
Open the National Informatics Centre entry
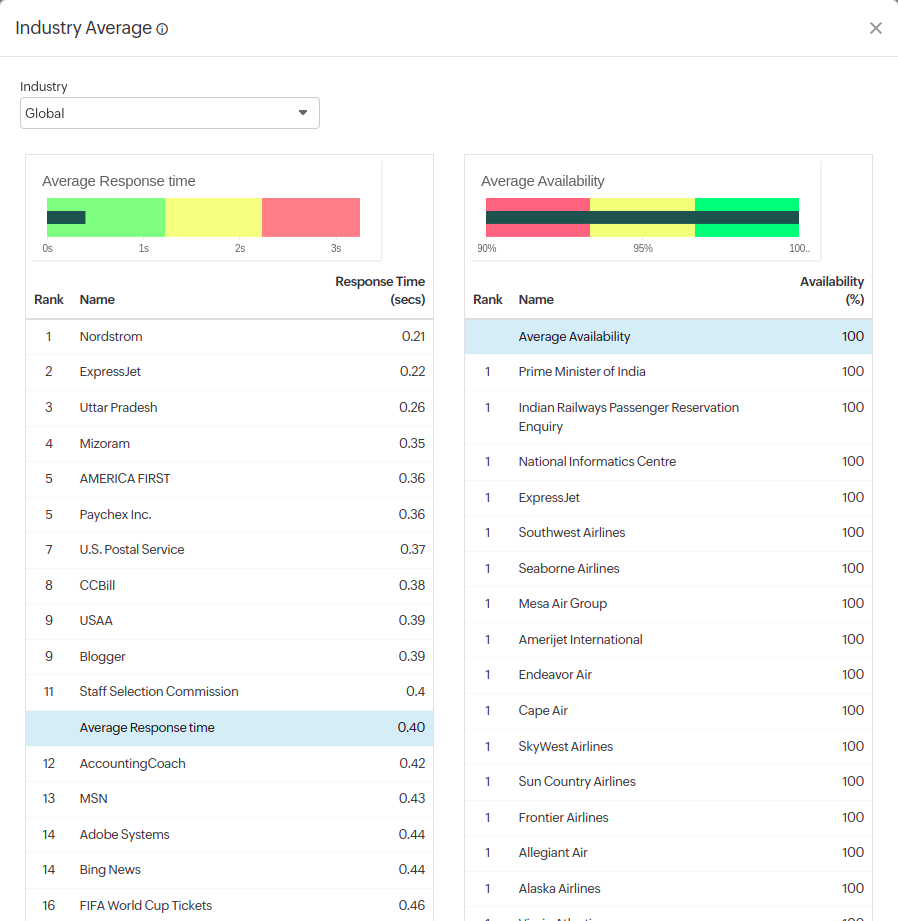[x=597, y=461]
